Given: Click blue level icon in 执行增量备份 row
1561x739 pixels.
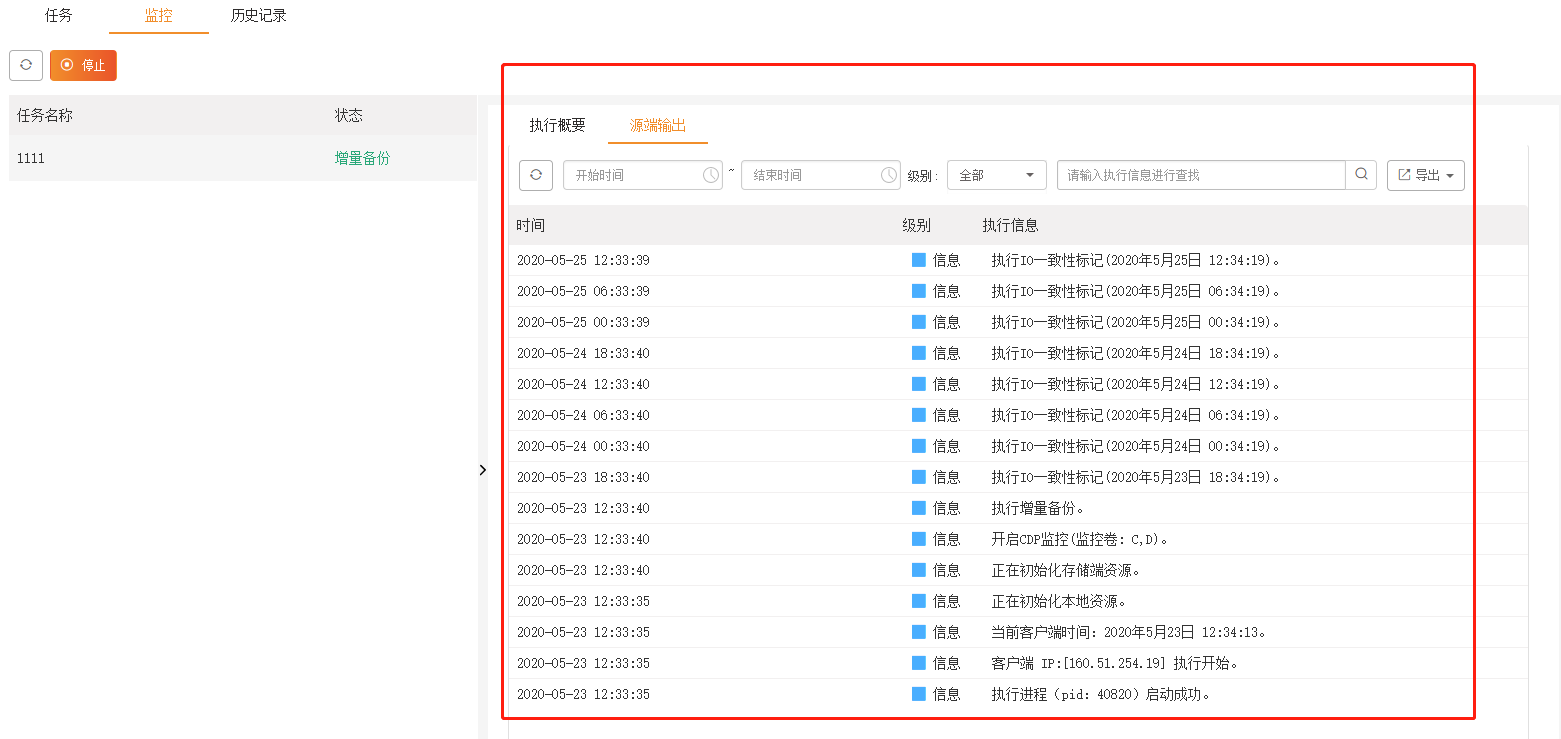Looking at the screenshot, I should click(918, 508).
